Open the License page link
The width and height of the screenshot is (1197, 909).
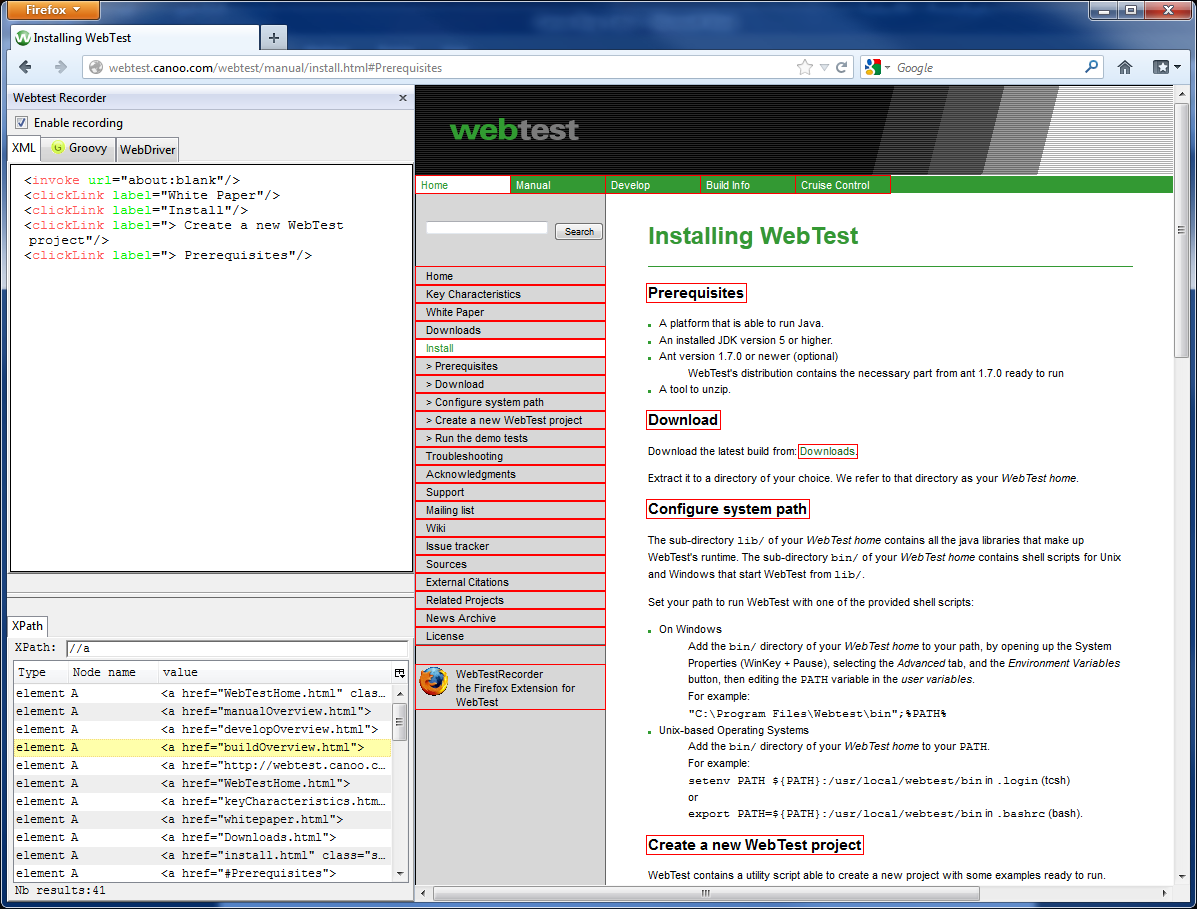point(511,637)
